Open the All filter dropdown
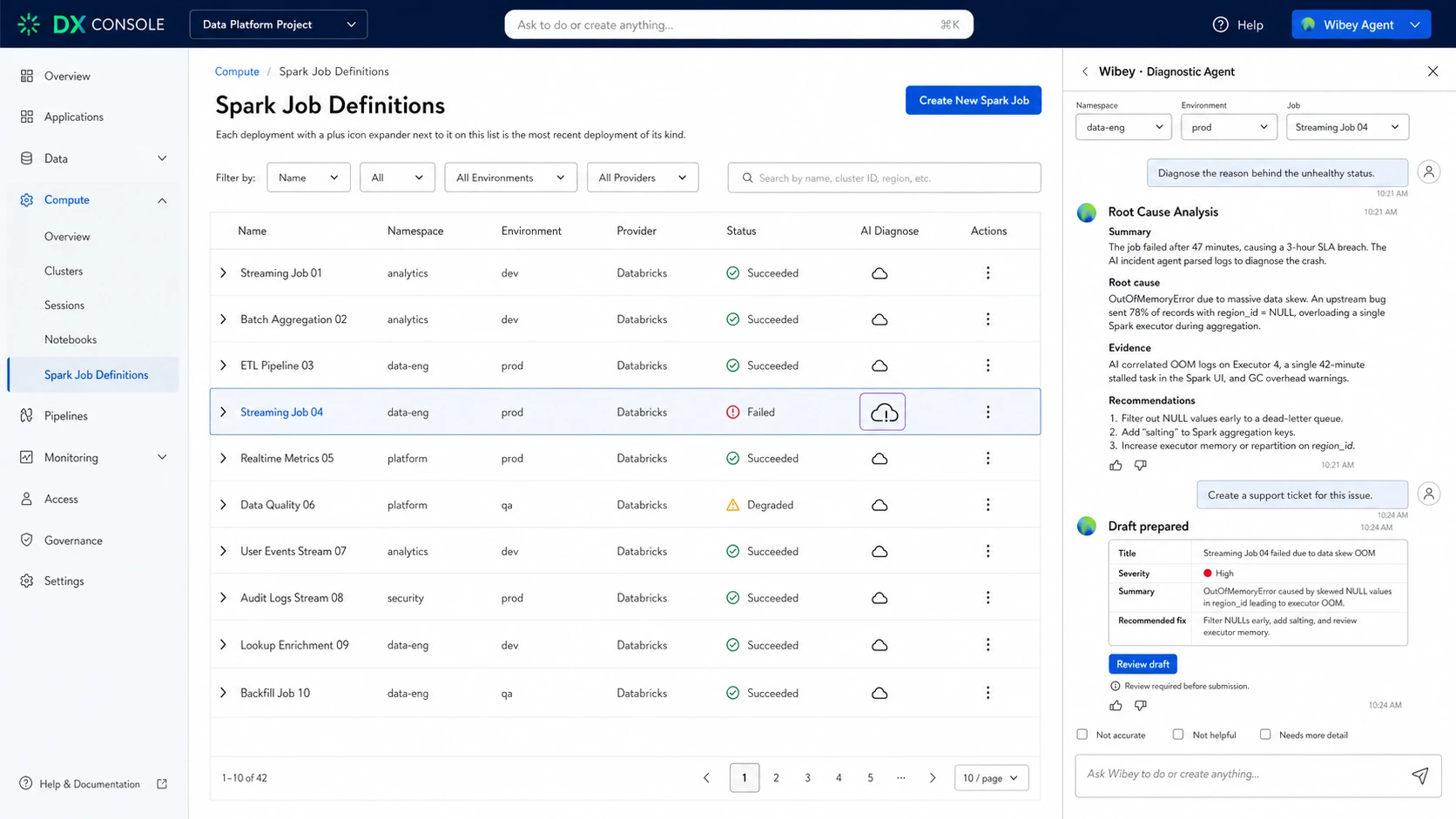1456x819 pixels. tap(397, 178)
